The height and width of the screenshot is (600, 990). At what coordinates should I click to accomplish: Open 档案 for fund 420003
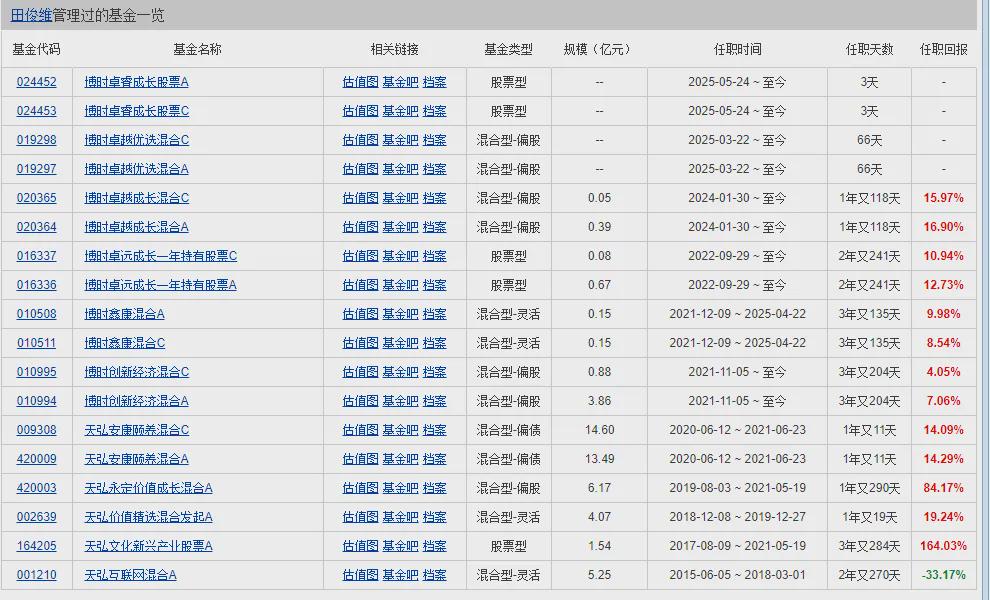434,488
